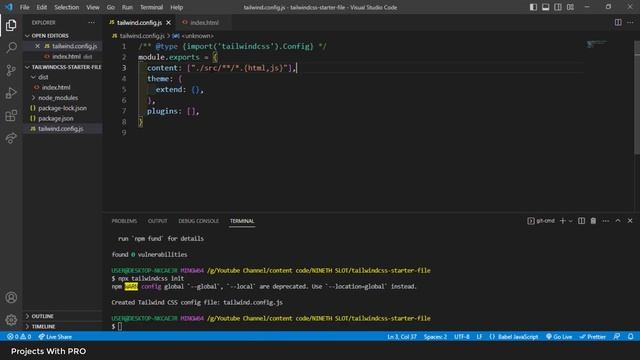Close tailwind.config.js in Open Editors
640x360 pixels.
pos(37,46)
